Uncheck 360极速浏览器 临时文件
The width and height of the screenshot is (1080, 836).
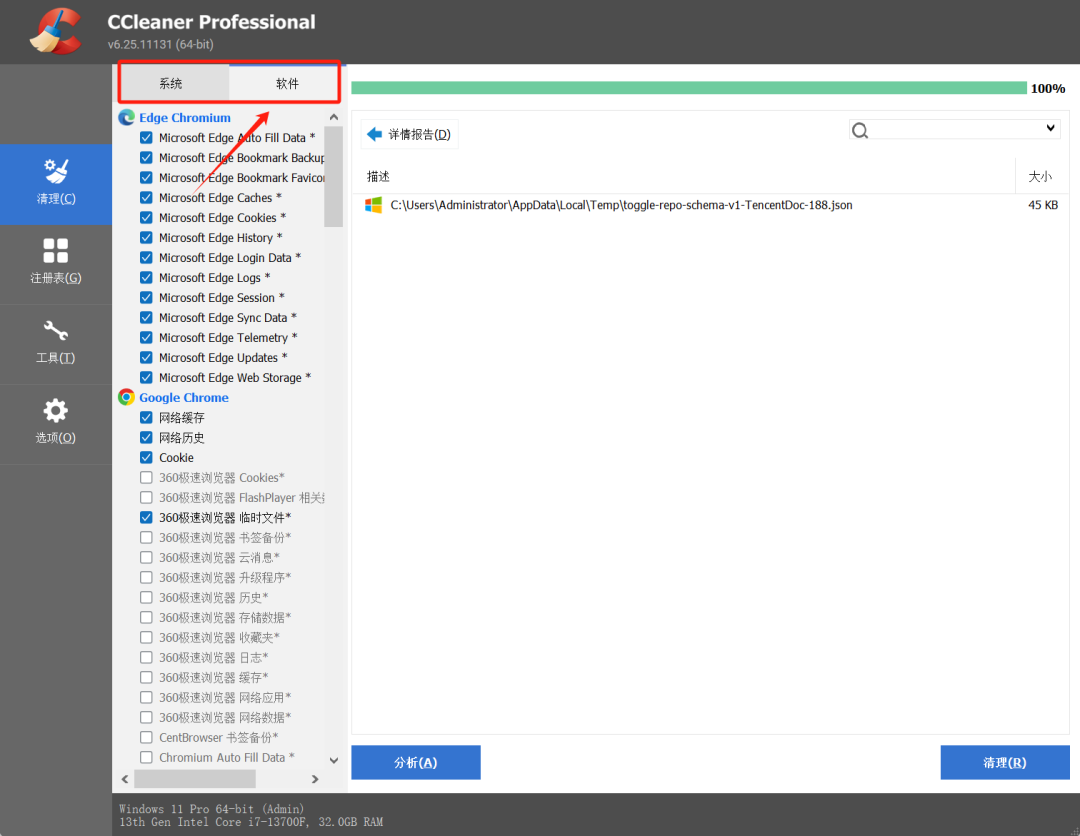pos(146,517)
